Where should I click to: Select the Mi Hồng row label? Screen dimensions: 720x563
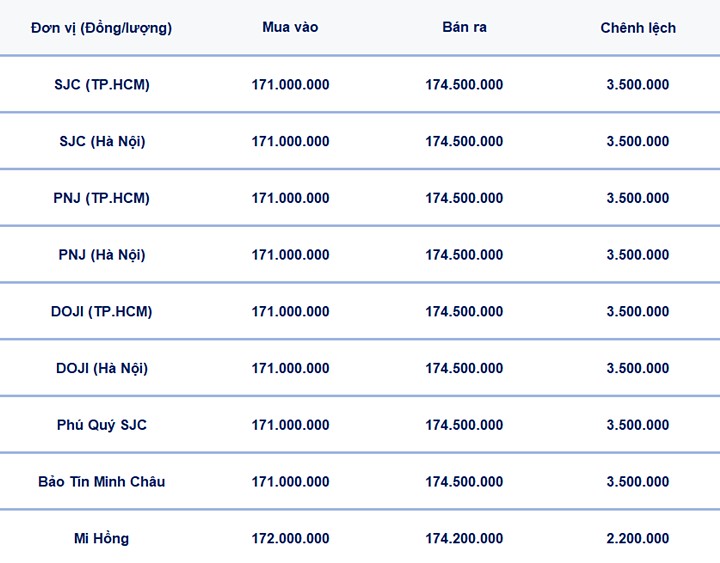[x=102, y=539]
